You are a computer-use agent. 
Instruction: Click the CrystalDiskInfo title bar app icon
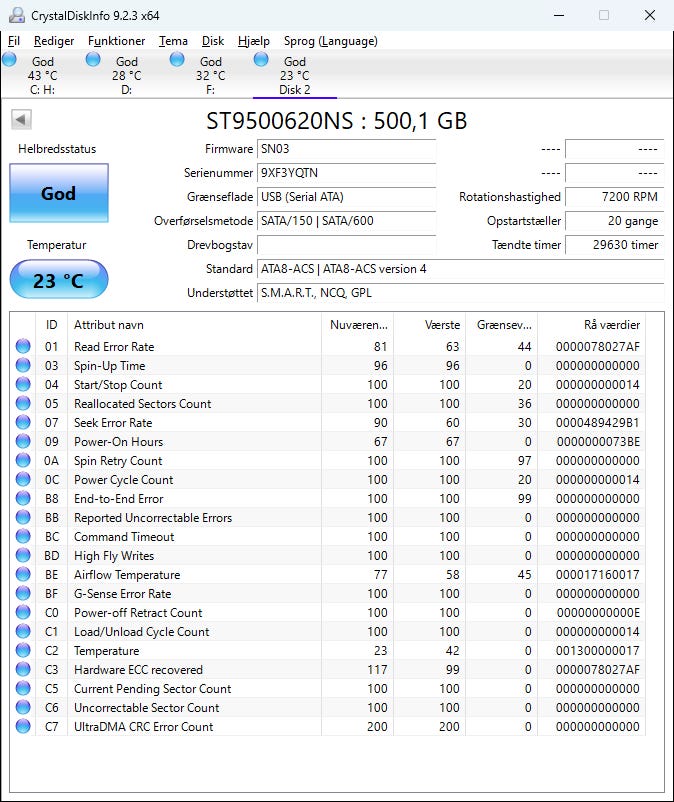point(15,15)
